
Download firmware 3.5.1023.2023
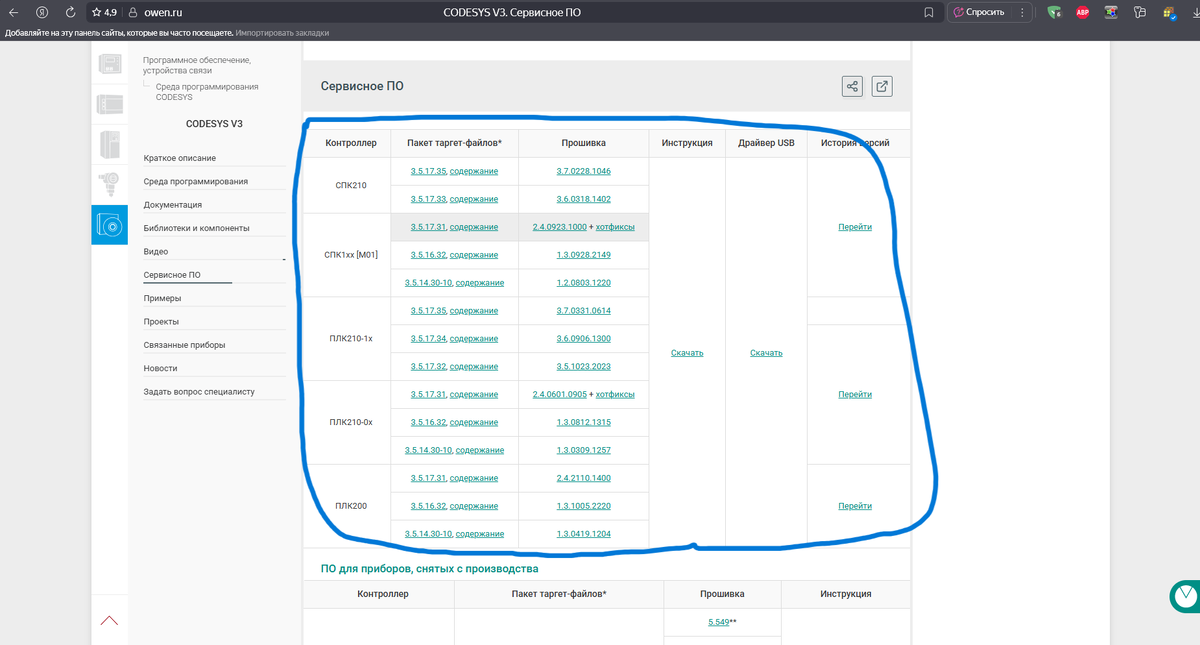[584, 367]
